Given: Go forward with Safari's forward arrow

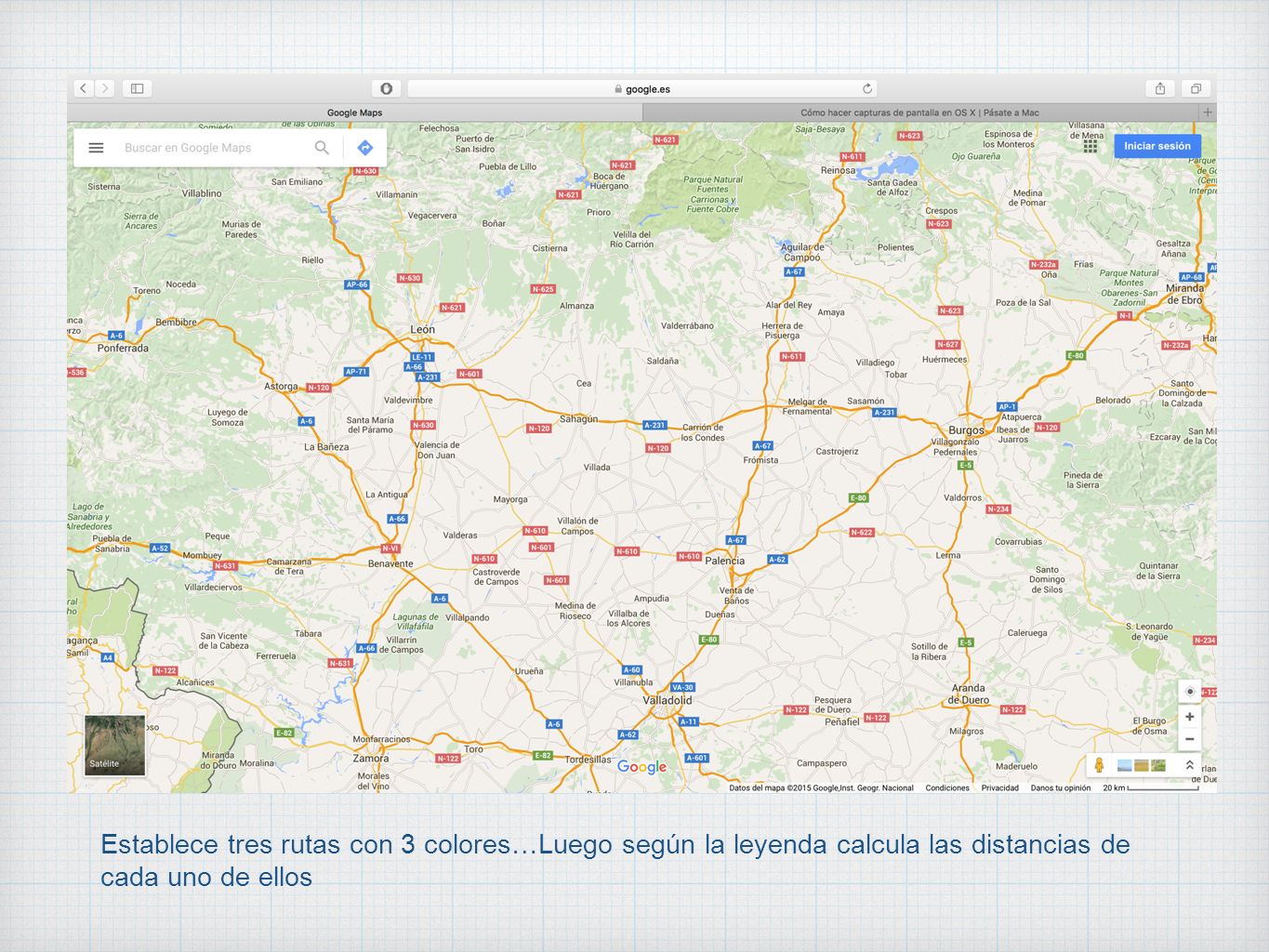Looking at the screenshot, I should pos(105,88).
